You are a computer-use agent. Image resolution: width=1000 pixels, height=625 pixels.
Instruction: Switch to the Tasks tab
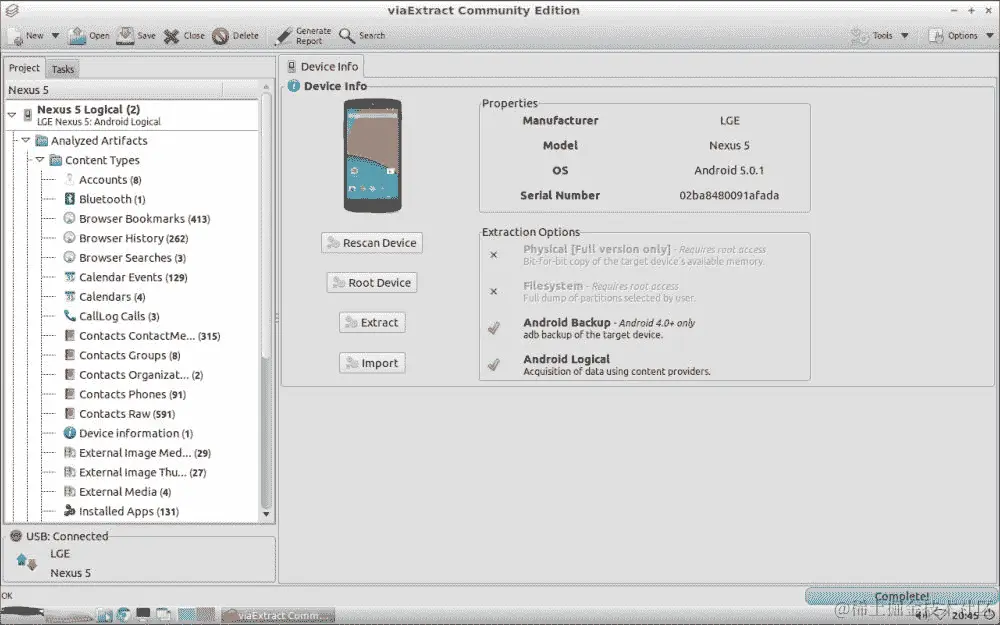coord(62,69)
